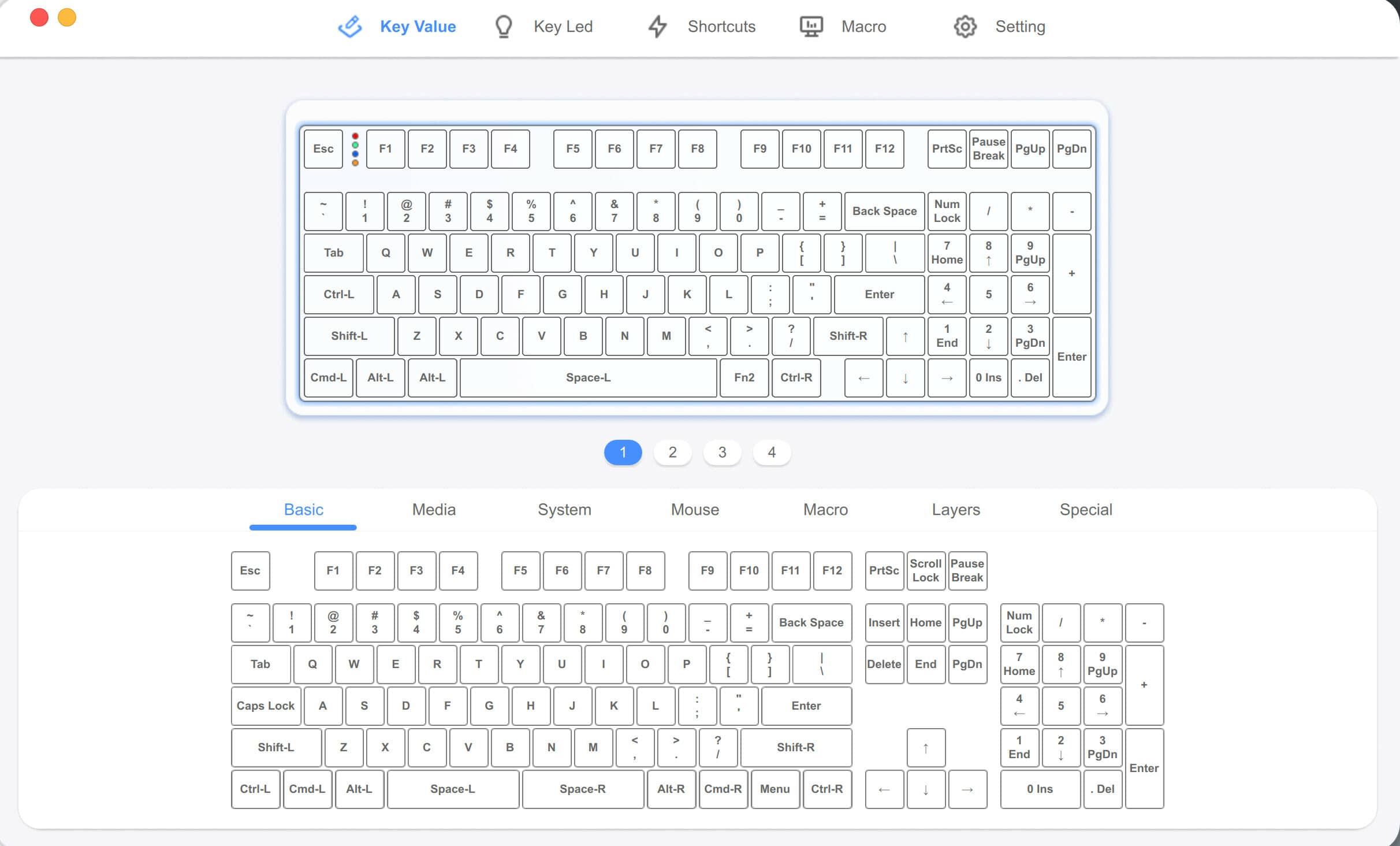Click the Esc key on the keyboard diagram
This screenshot has width=1400, height=846.
click(x=323, y=149)
